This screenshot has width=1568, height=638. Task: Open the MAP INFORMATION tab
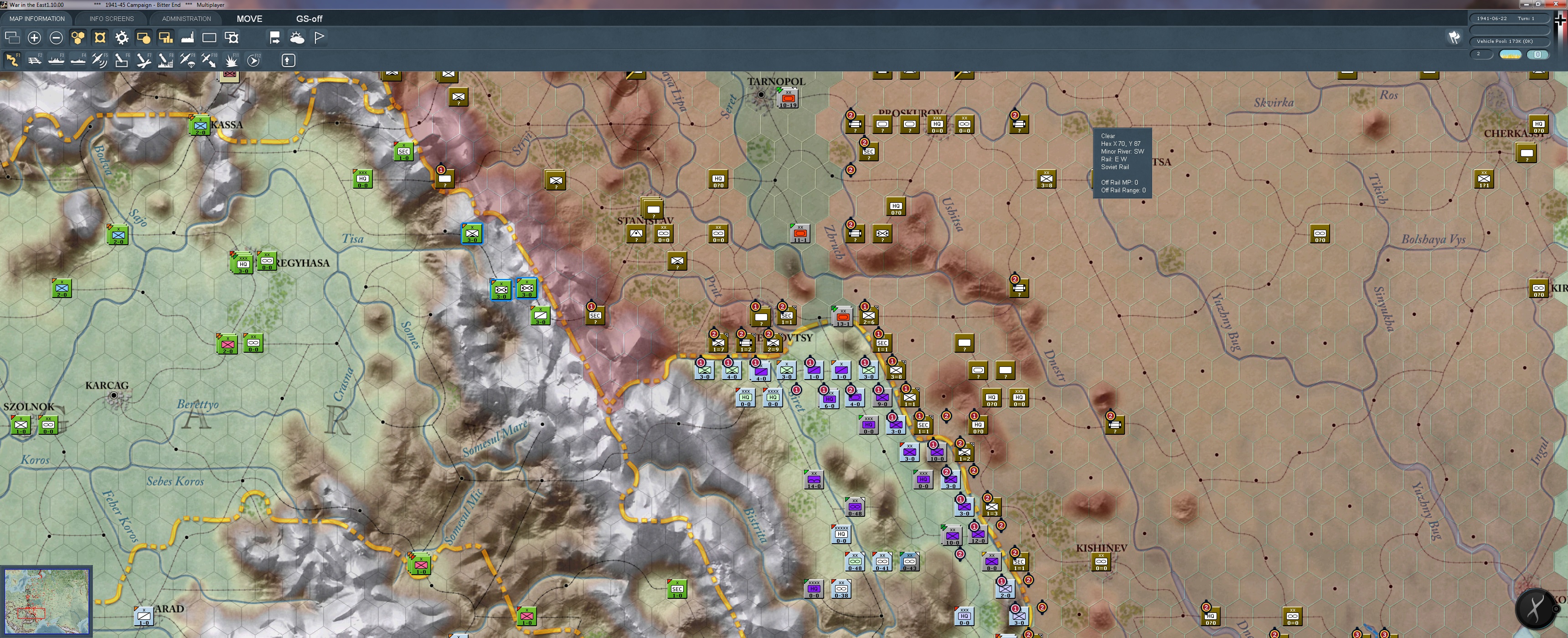pyautogui.click(x=36, y=19)
